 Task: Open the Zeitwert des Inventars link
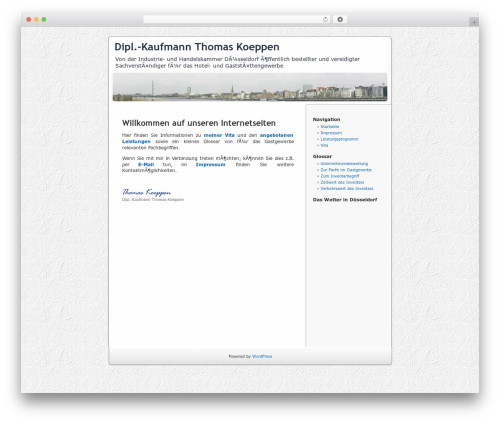click(x=342, y=182)
